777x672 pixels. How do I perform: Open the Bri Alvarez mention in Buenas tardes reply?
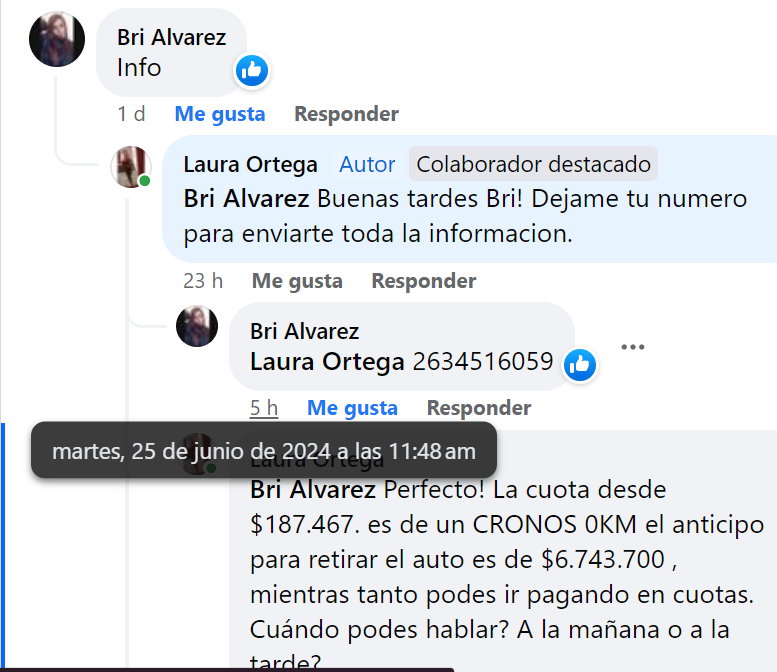click(246, 199)
